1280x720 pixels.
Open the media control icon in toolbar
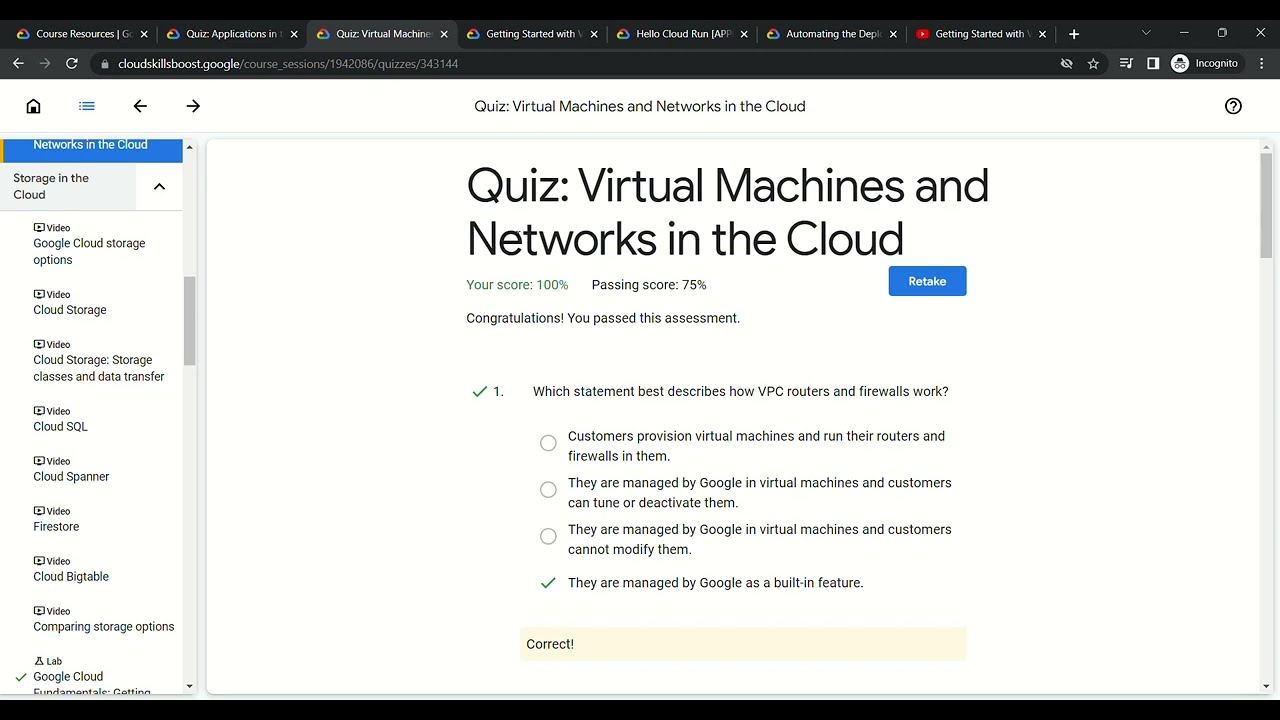1126,63
